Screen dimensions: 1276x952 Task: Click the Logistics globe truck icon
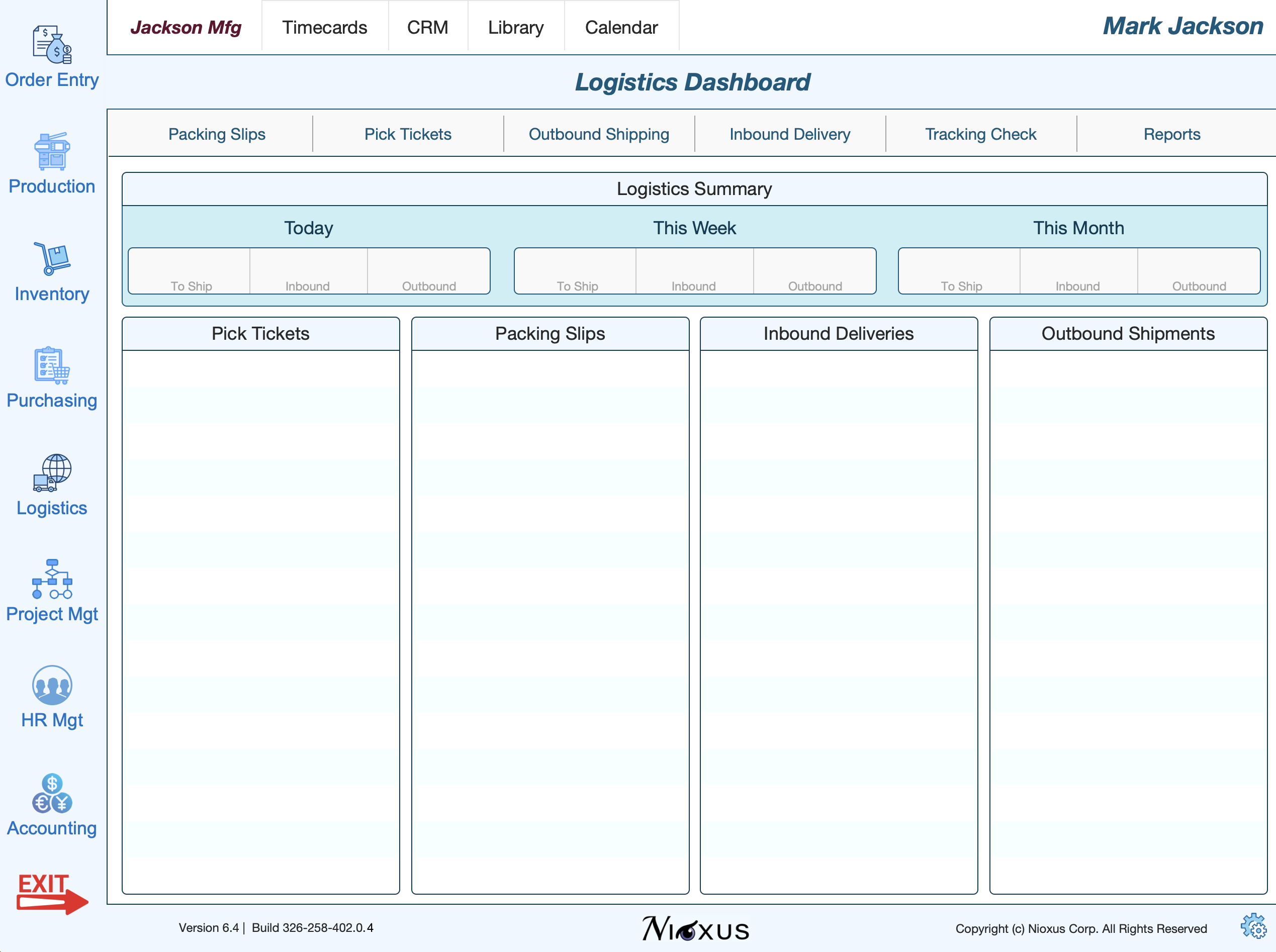coord(52,472)
